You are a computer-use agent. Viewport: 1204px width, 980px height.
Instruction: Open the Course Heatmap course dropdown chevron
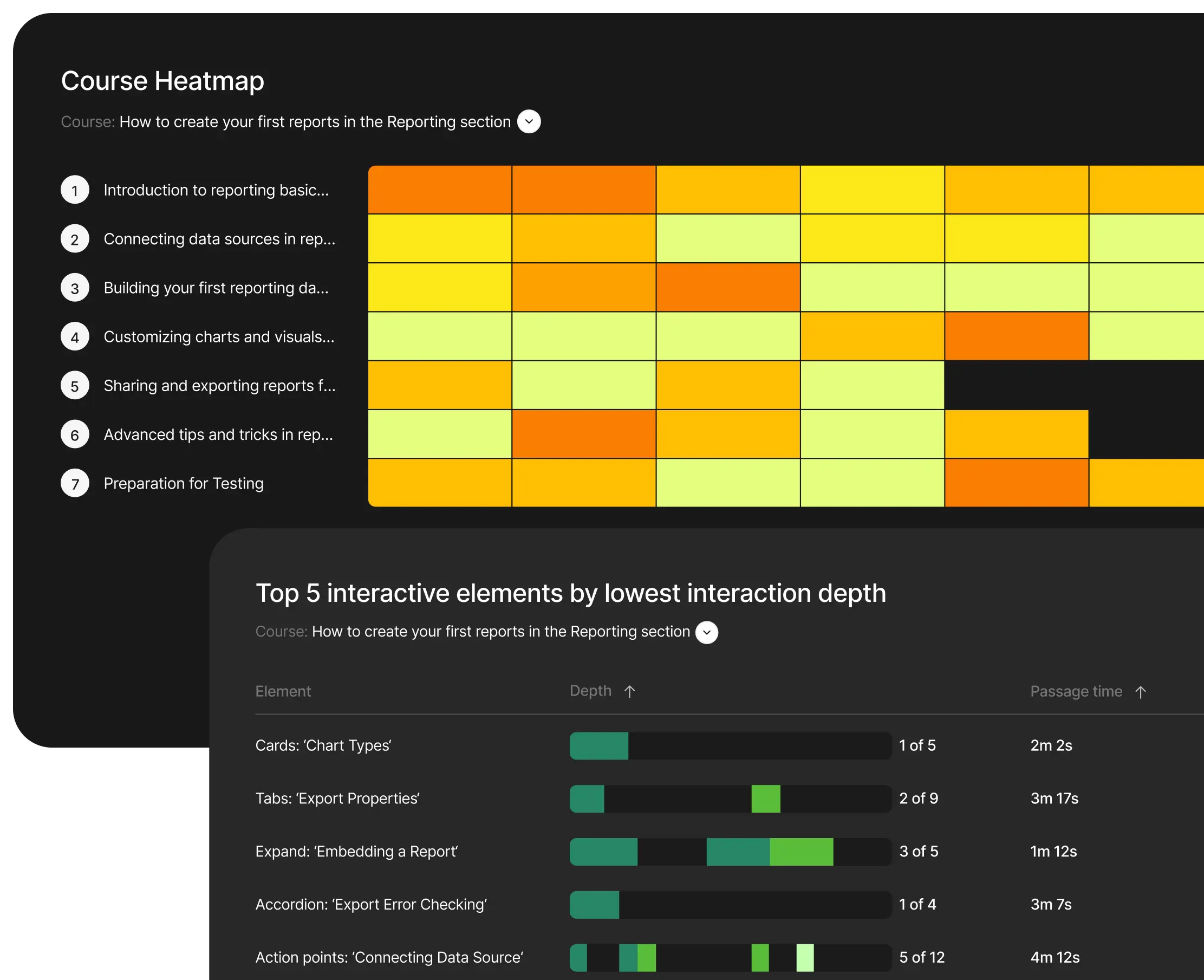[529, 121]
